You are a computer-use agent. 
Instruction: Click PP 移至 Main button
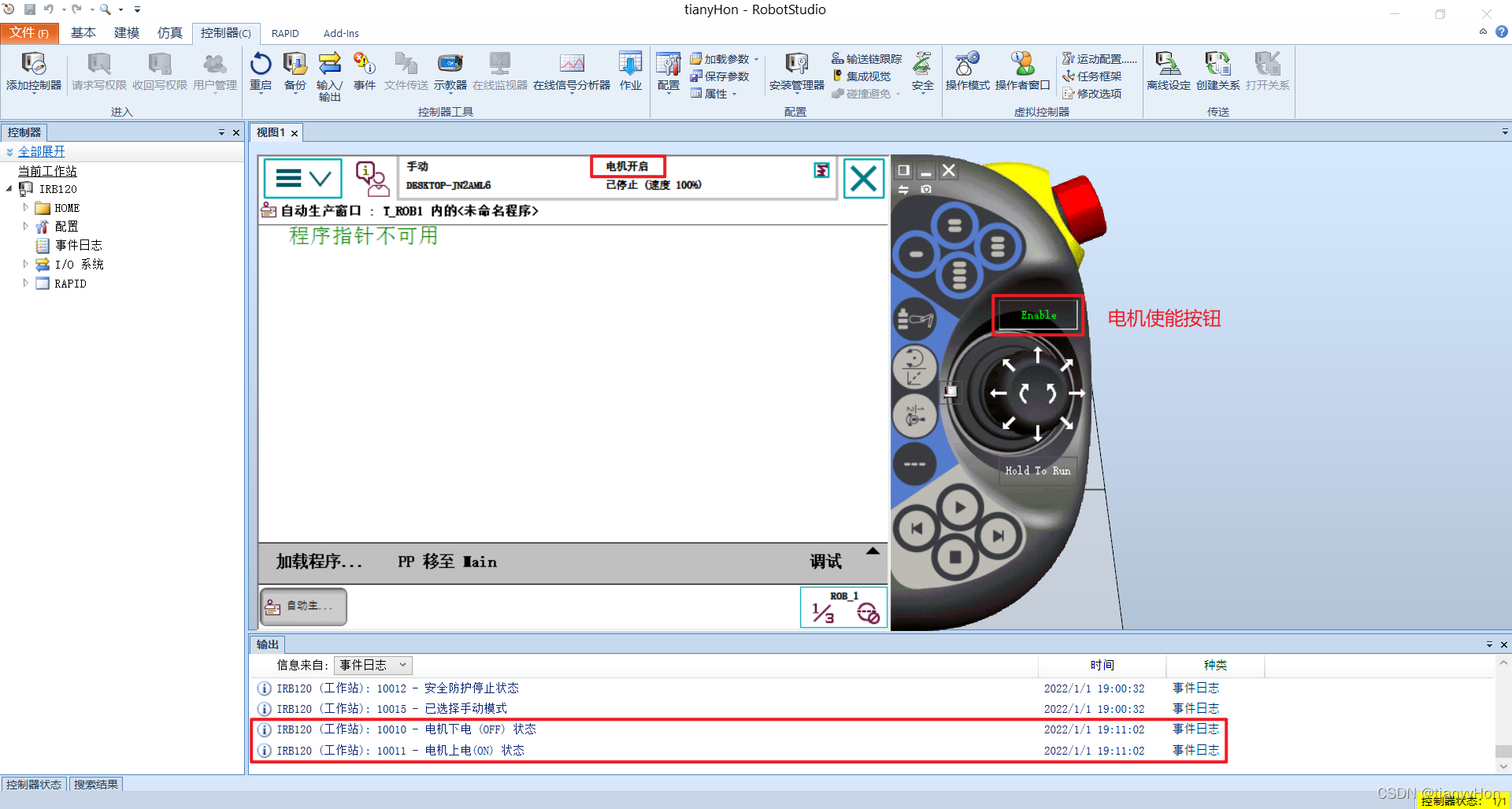click(447, 562)
